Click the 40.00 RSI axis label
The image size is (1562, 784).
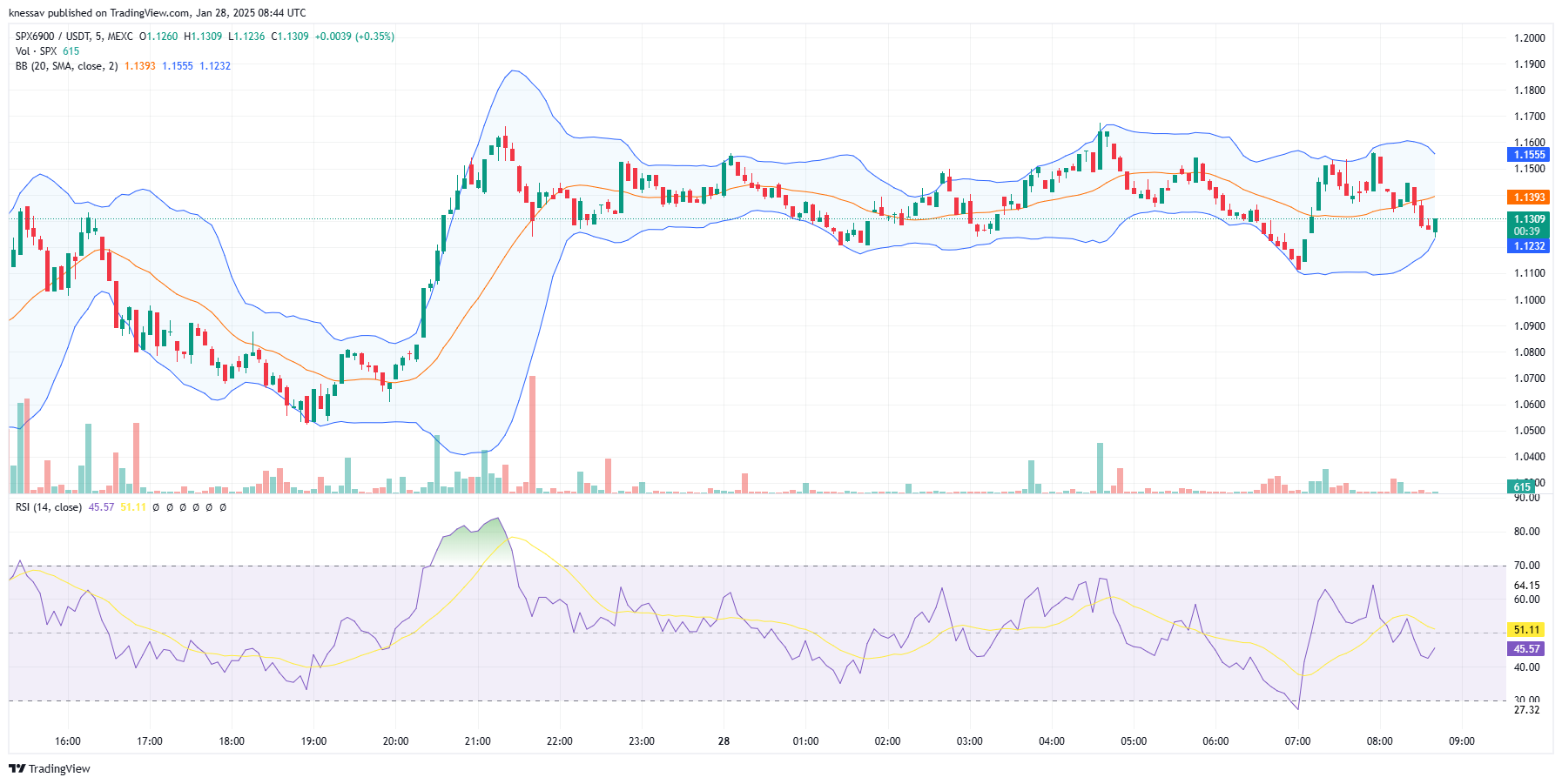coord(1527,667)
